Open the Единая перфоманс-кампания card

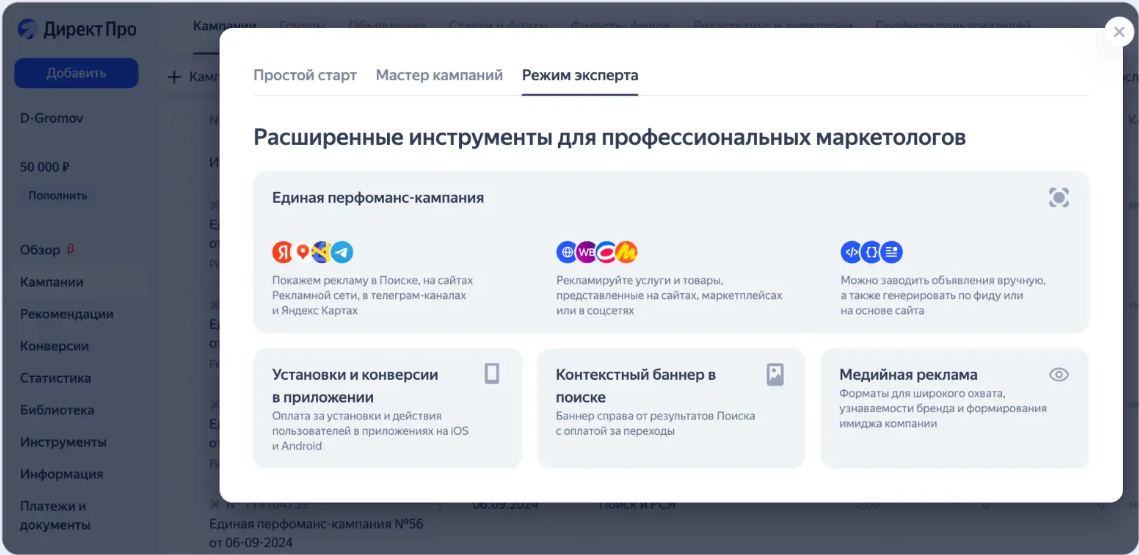(x=671, y=252)
